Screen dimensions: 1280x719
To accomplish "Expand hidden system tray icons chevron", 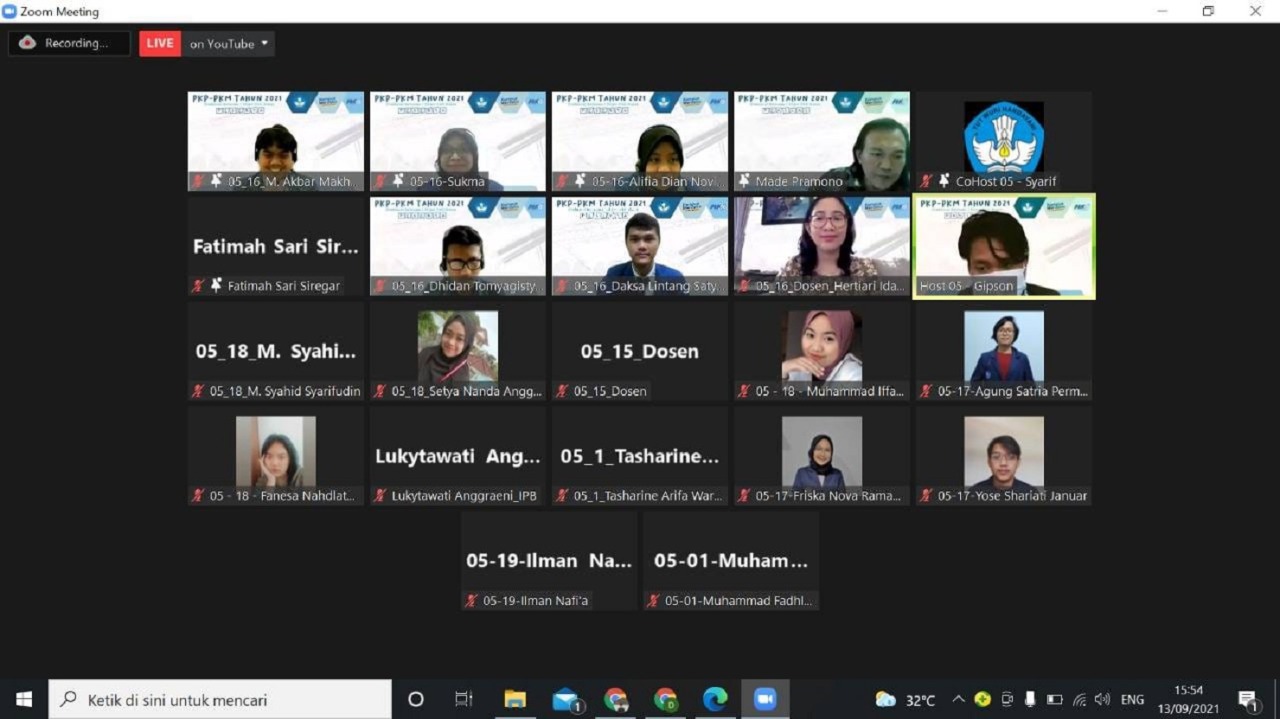I will pyautogui.click(x=958, y=699).
